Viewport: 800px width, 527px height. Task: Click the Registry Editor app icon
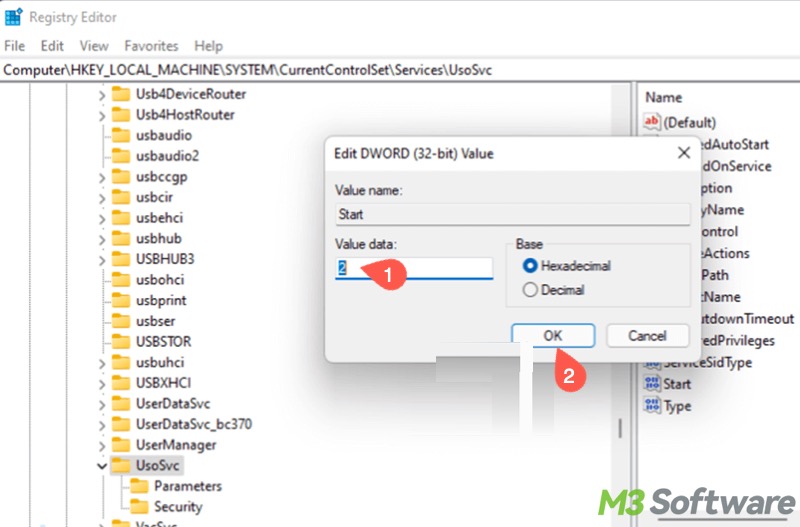click(13, 17)
